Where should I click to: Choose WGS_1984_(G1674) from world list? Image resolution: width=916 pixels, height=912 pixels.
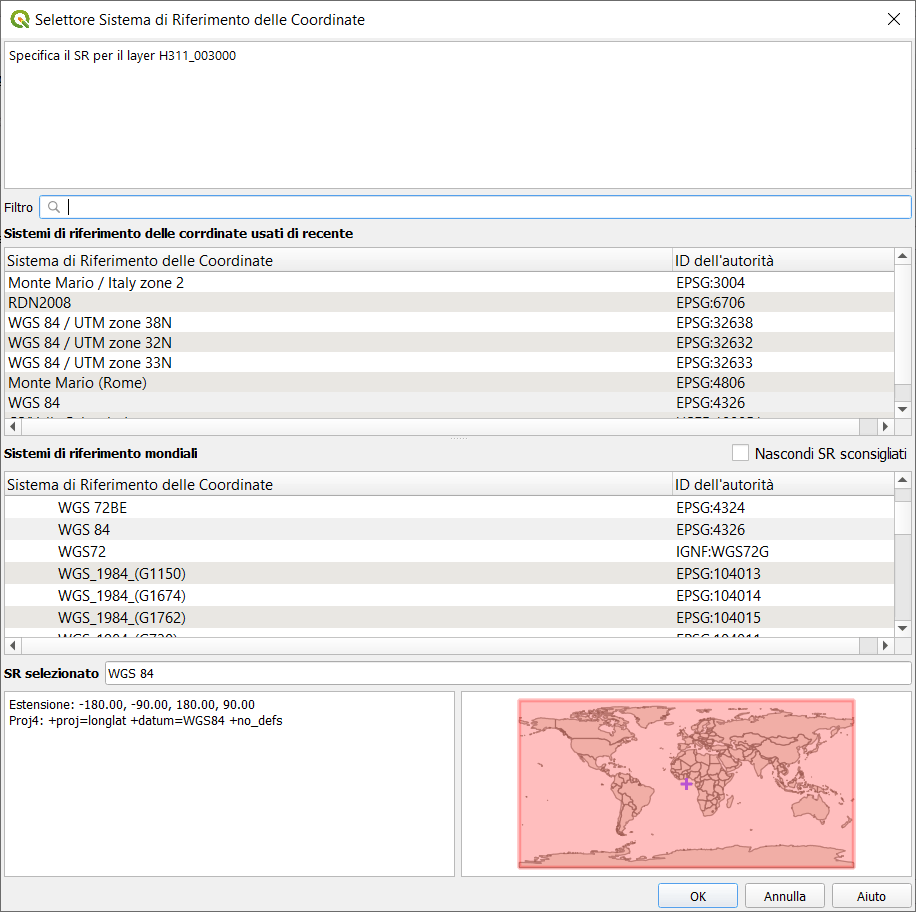coord(122,596)
